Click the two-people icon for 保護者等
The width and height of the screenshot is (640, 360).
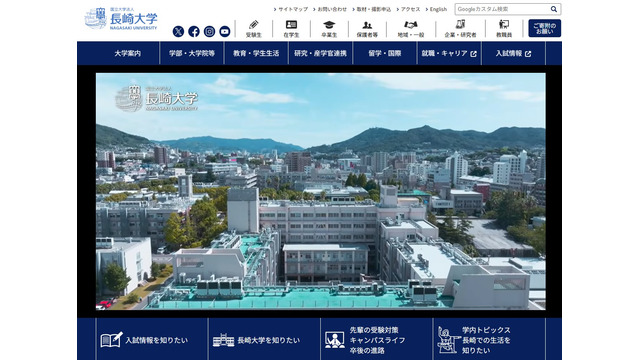(367, 25)
